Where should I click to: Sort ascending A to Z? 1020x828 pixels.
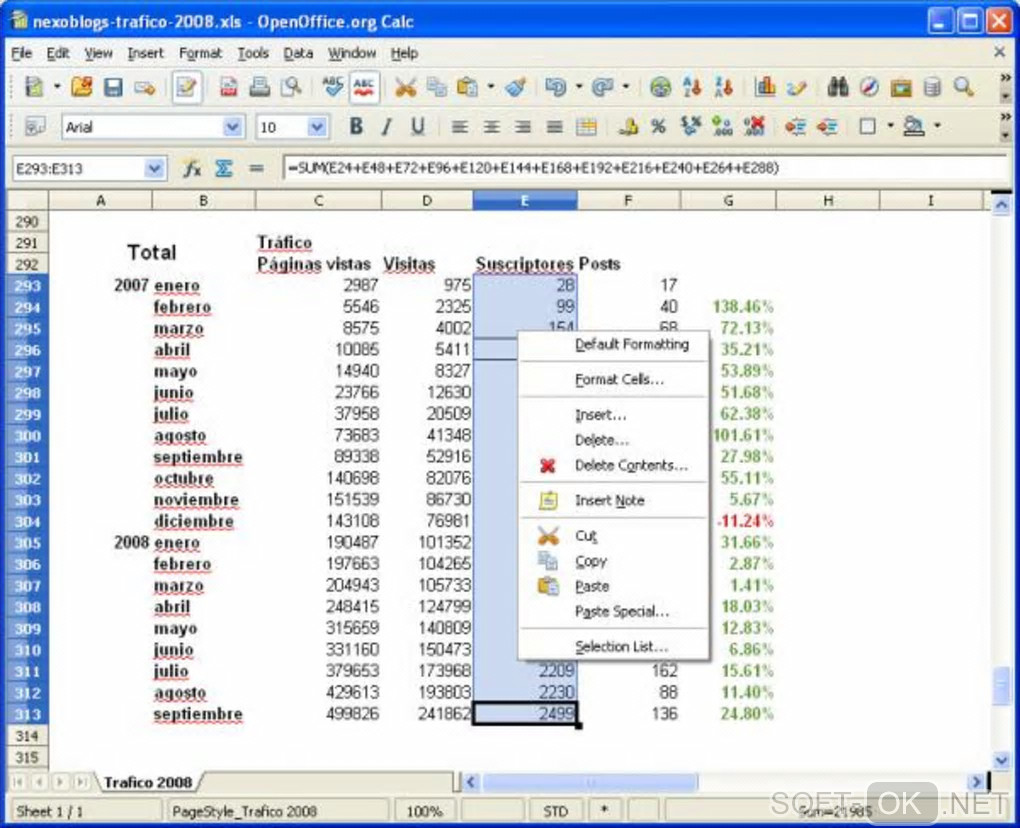(692, 87)
